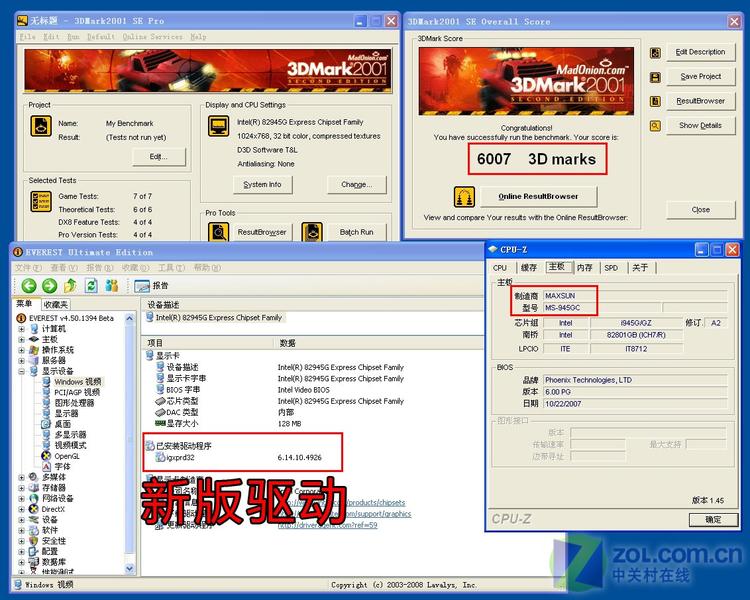This screenshot has width=750, height=600.
Task: Click Batch Run button in Pro Tools
Action: click(x=356, y=232)
